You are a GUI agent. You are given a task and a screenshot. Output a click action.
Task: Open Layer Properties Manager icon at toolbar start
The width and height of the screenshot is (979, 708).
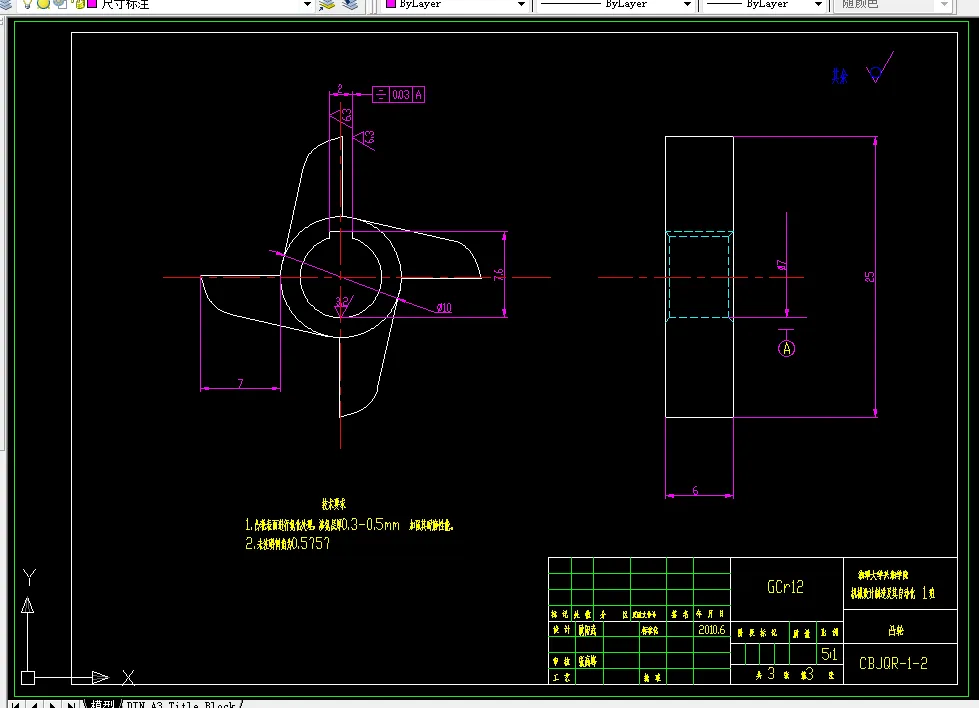(5, 4)
